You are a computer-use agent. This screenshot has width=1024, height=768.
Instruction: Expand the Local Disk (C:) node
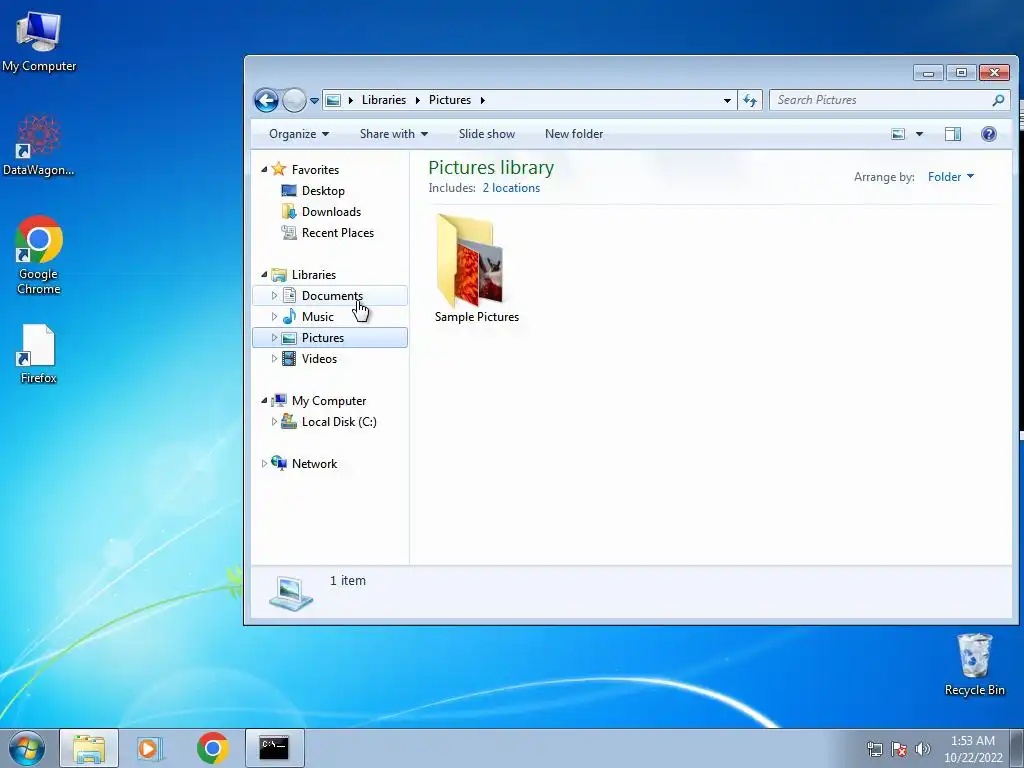[x=274, y=422]
